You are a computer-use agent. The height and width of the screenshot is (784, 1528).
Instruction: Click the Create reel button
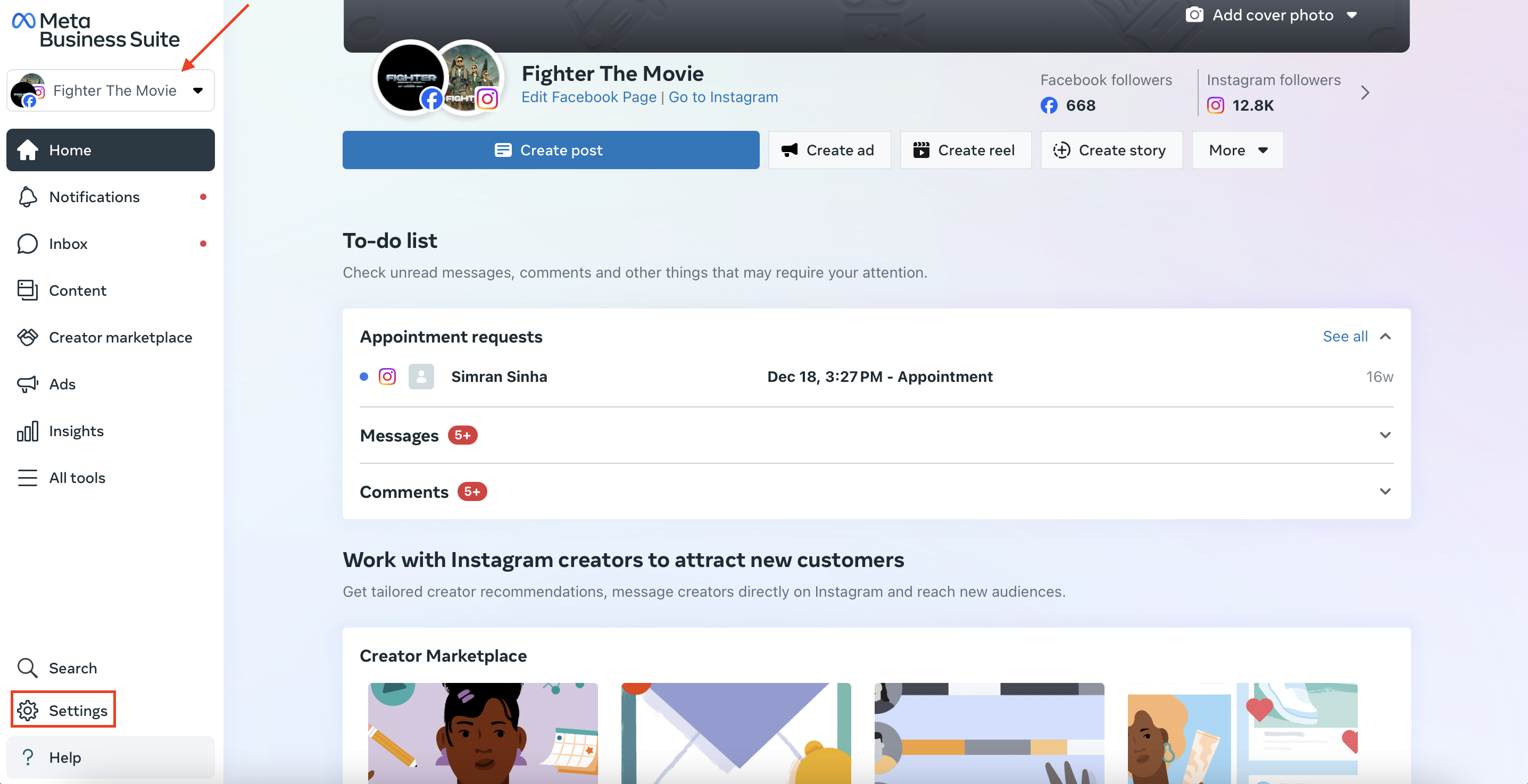tap(965, 150)
